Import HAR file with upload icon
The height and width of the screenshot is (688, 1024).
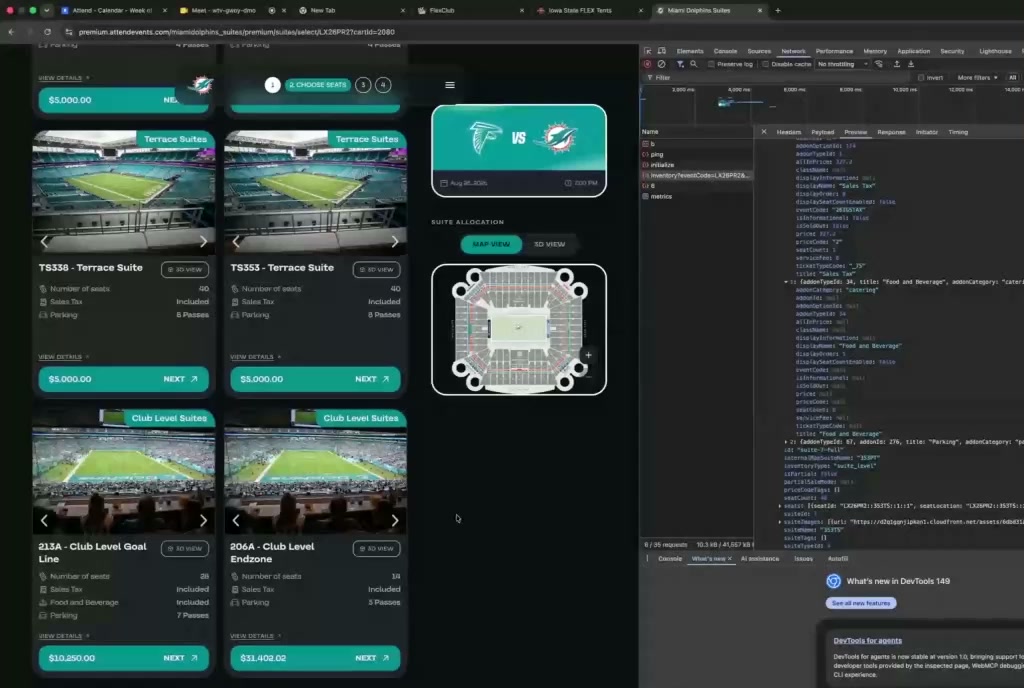897,64
